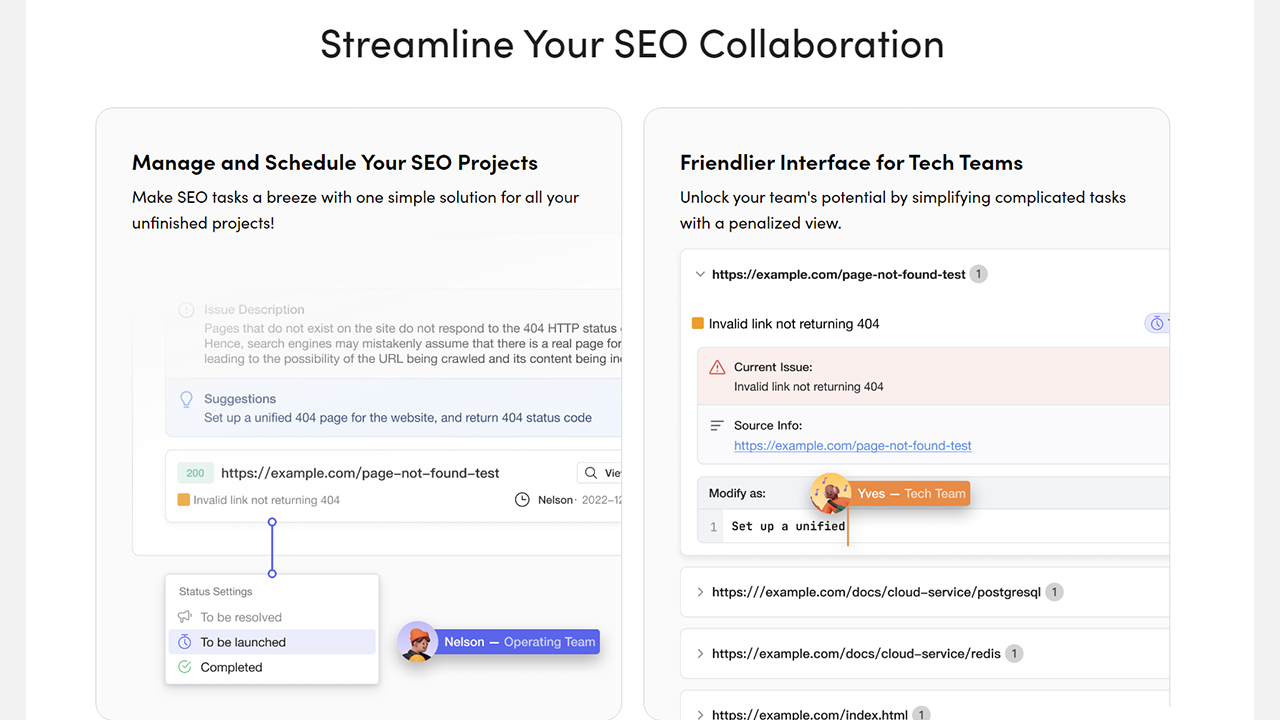Screen dimensions: 1280x720
Task: Click the Source Info lines icon
Action: pyautogui.click(x=717, y=425)
